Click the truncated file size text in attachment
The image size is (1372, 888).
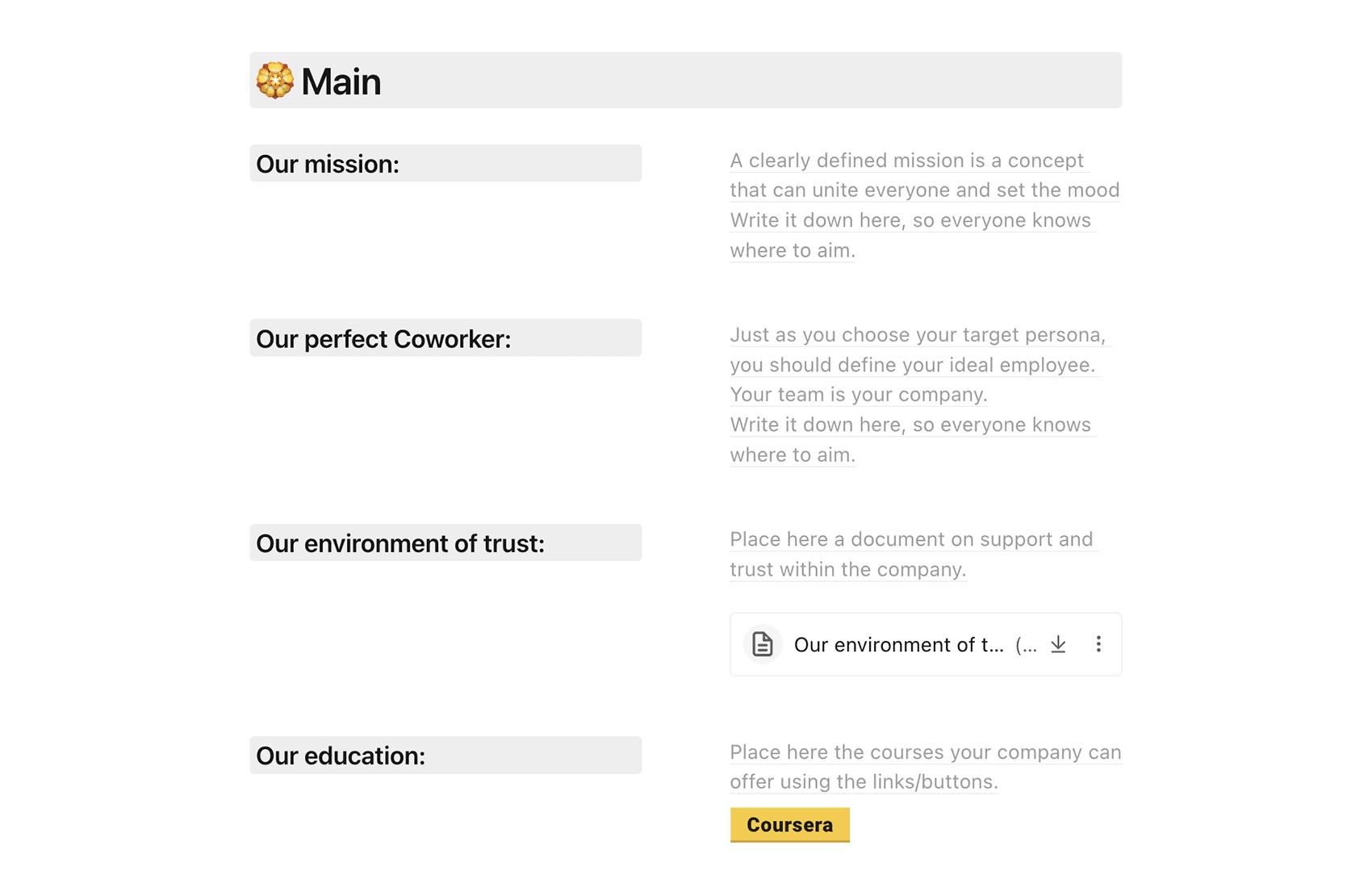tap(1026, 645)
